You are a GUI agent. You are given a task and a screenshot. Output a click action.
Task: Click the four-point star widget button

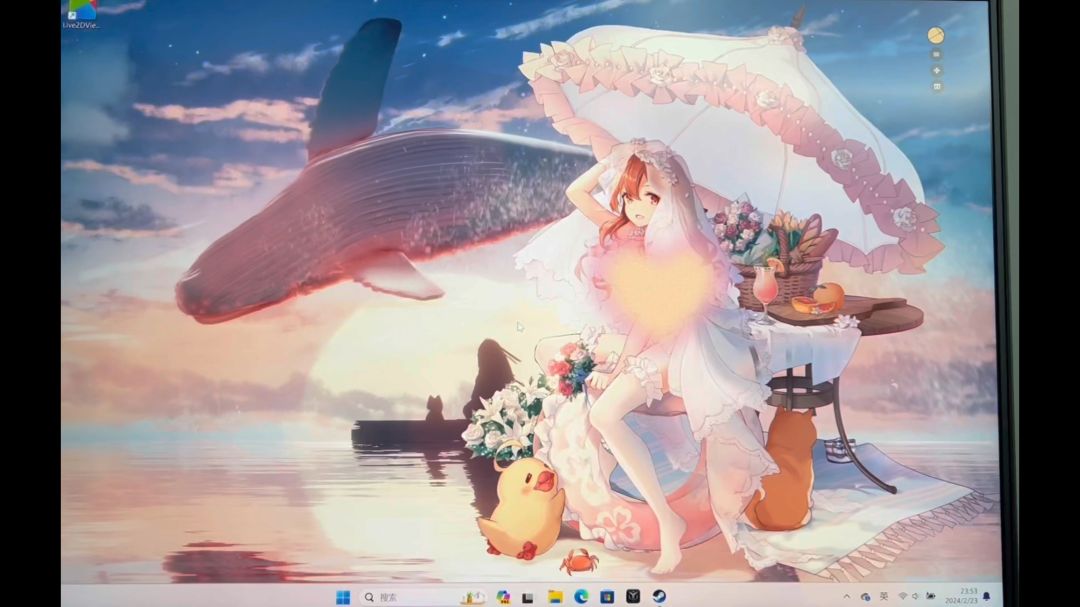(x=936, y=71)
